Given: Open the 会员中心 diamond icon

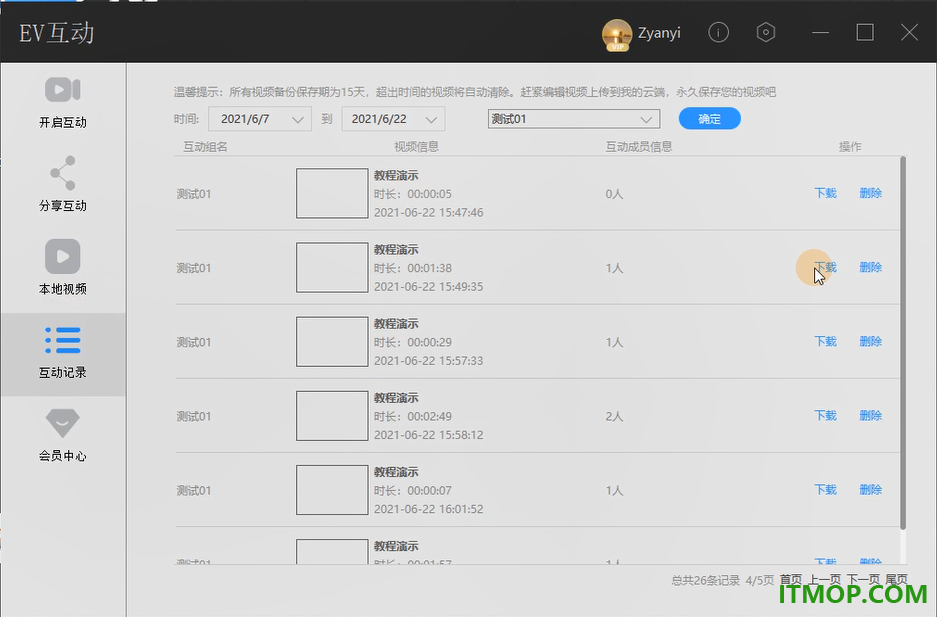Looking at the screenshot, I should tap(63, 423).
